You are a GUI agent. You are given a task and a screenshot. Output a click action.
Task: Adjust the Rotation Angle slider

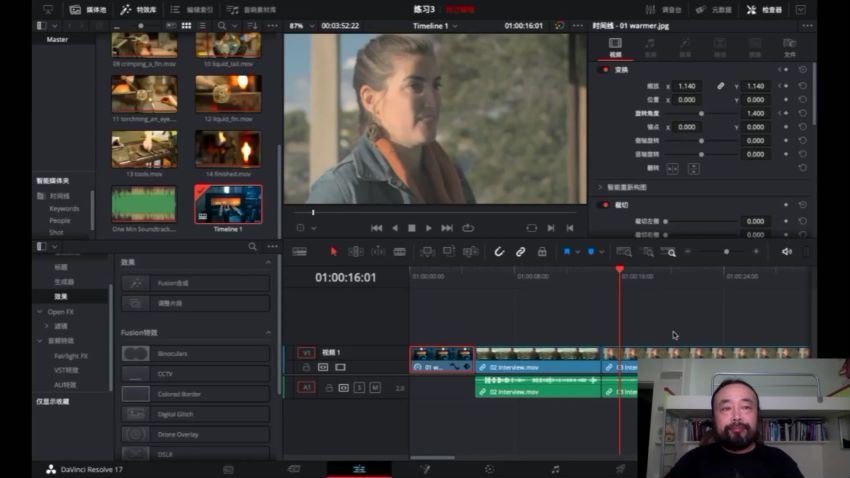[701, 113]
